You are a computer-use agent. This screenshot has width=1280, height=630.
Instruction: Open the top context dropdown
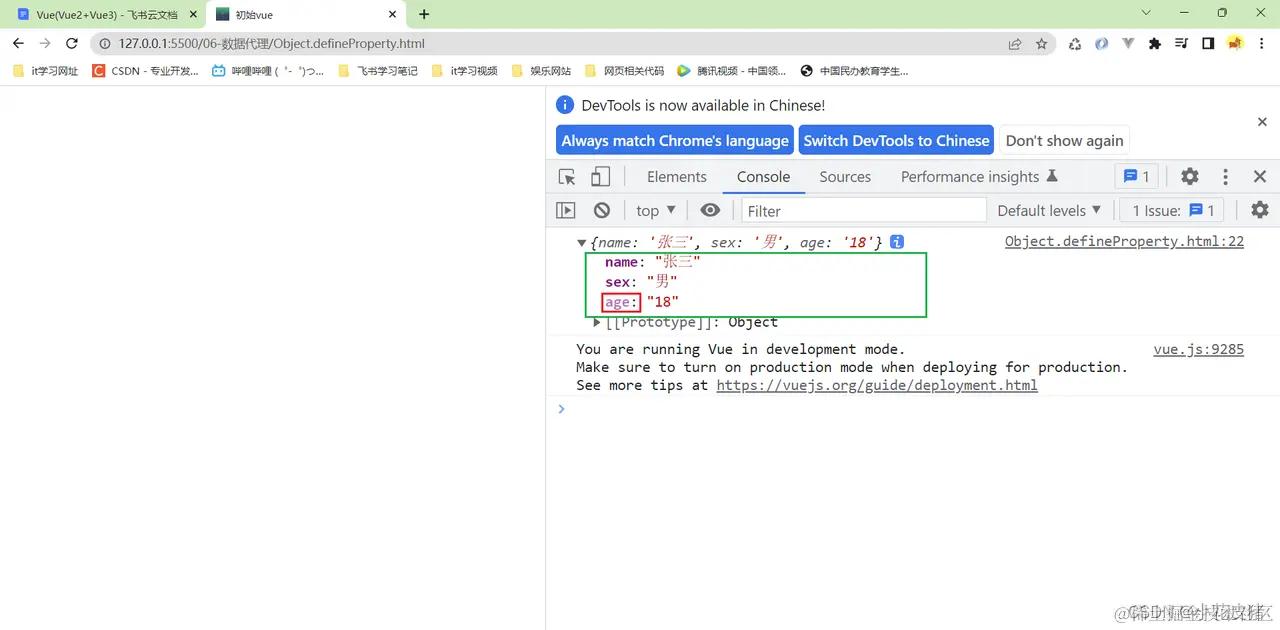click(656, 210)
